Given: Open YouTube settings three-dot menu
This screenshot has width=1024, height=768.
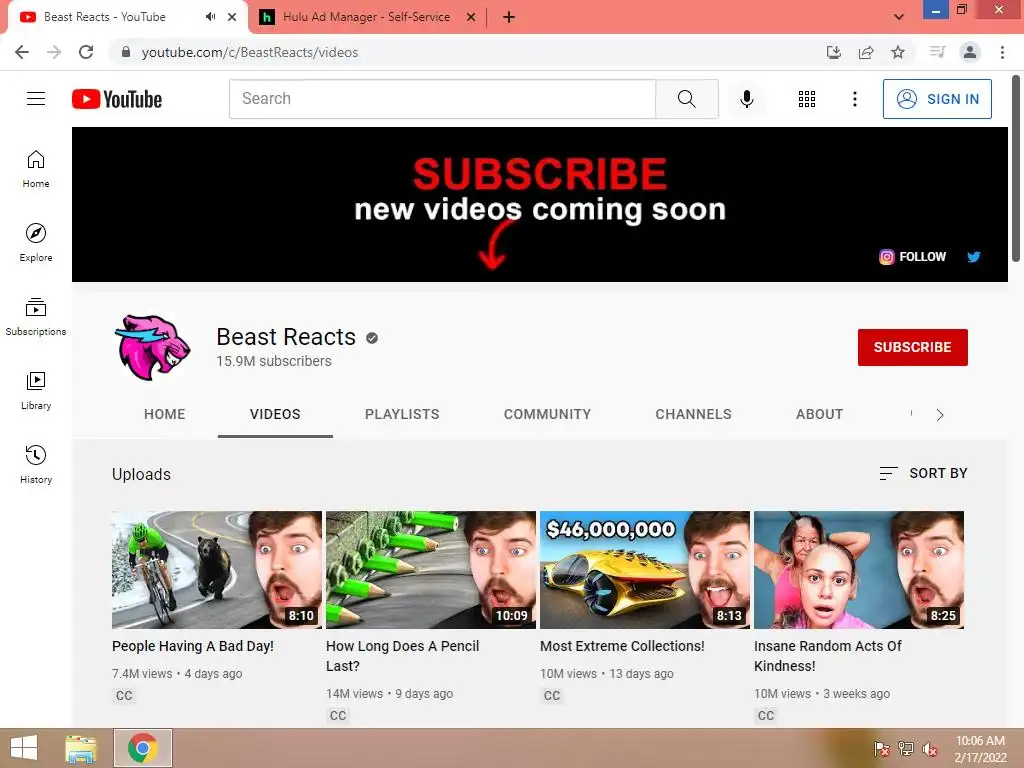Looking at the screenshot, I should 855,99.
